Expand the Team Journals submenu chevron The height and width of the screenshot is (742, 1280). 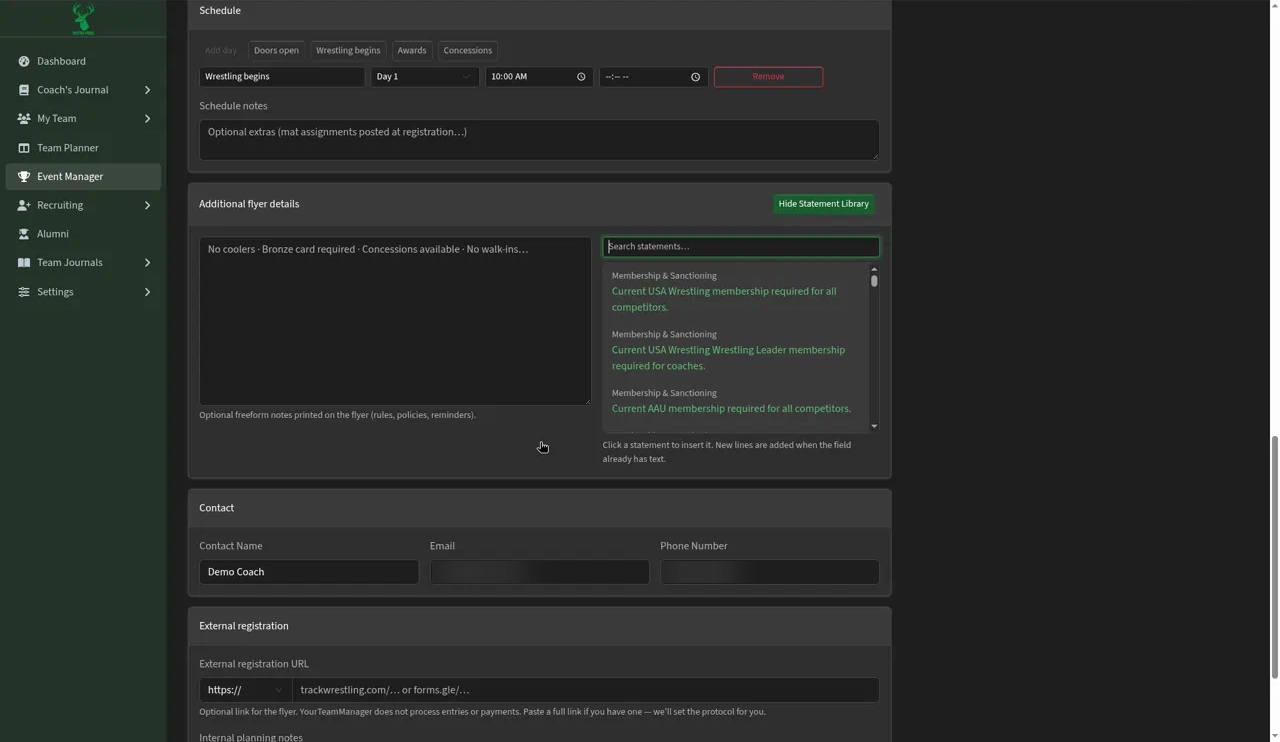(147, 263)
